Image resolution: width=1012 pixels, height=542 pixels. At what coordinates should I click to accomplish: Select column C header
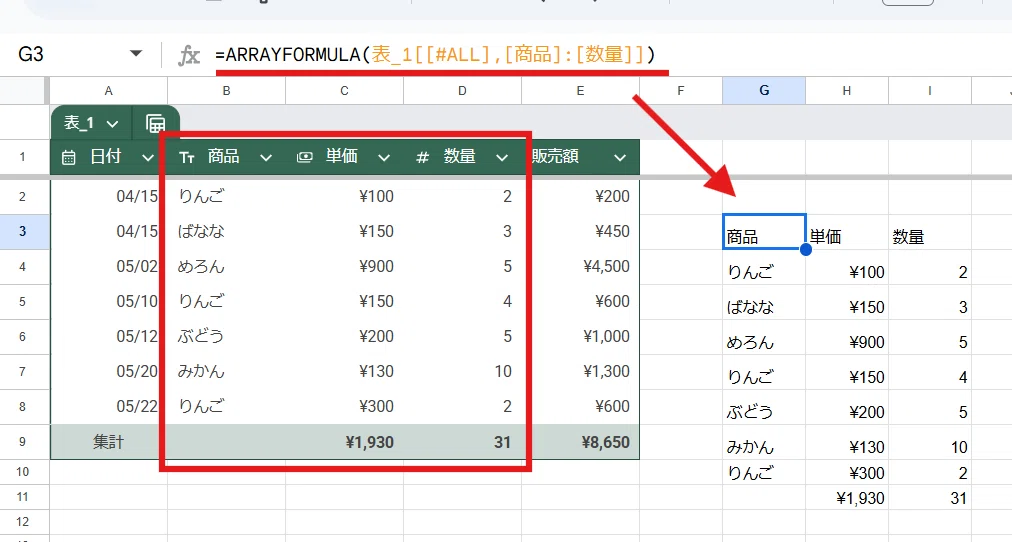[x=345, y=91]
